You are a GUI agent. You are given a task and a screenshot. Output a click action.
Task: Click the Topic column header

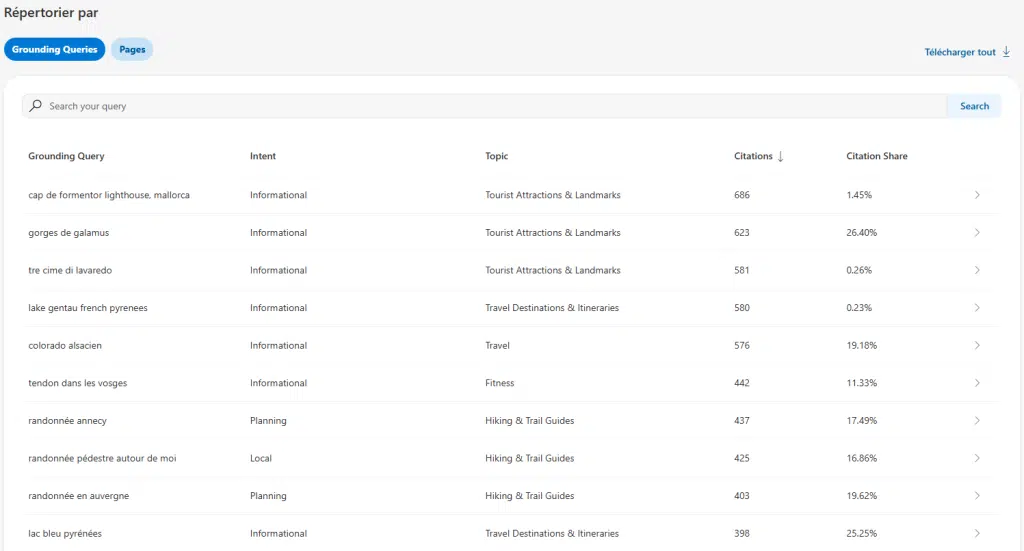tap(496, 156)
